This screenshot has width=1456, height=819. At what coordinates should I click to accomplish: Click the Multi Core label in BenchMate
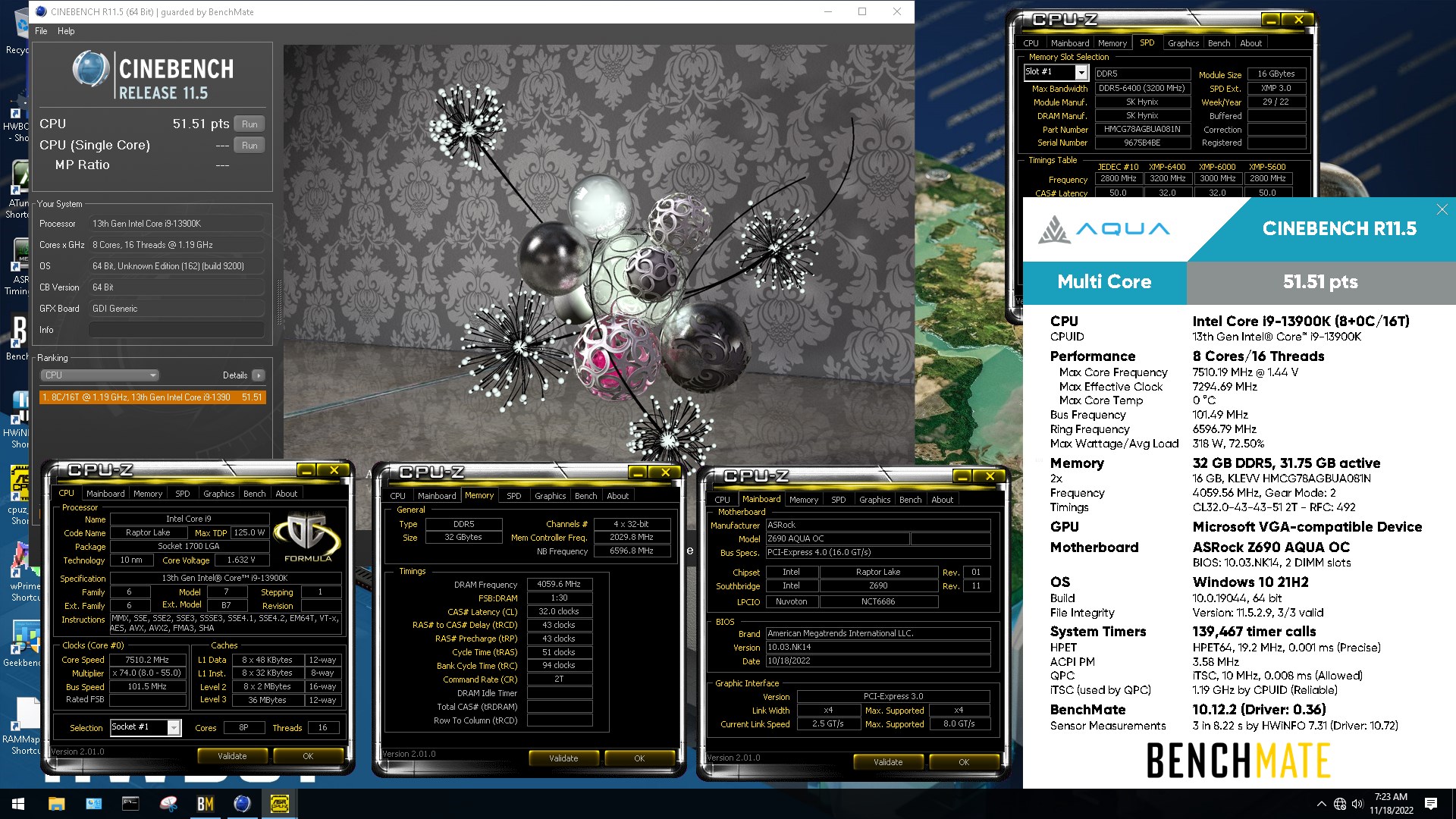(1104, 282)
